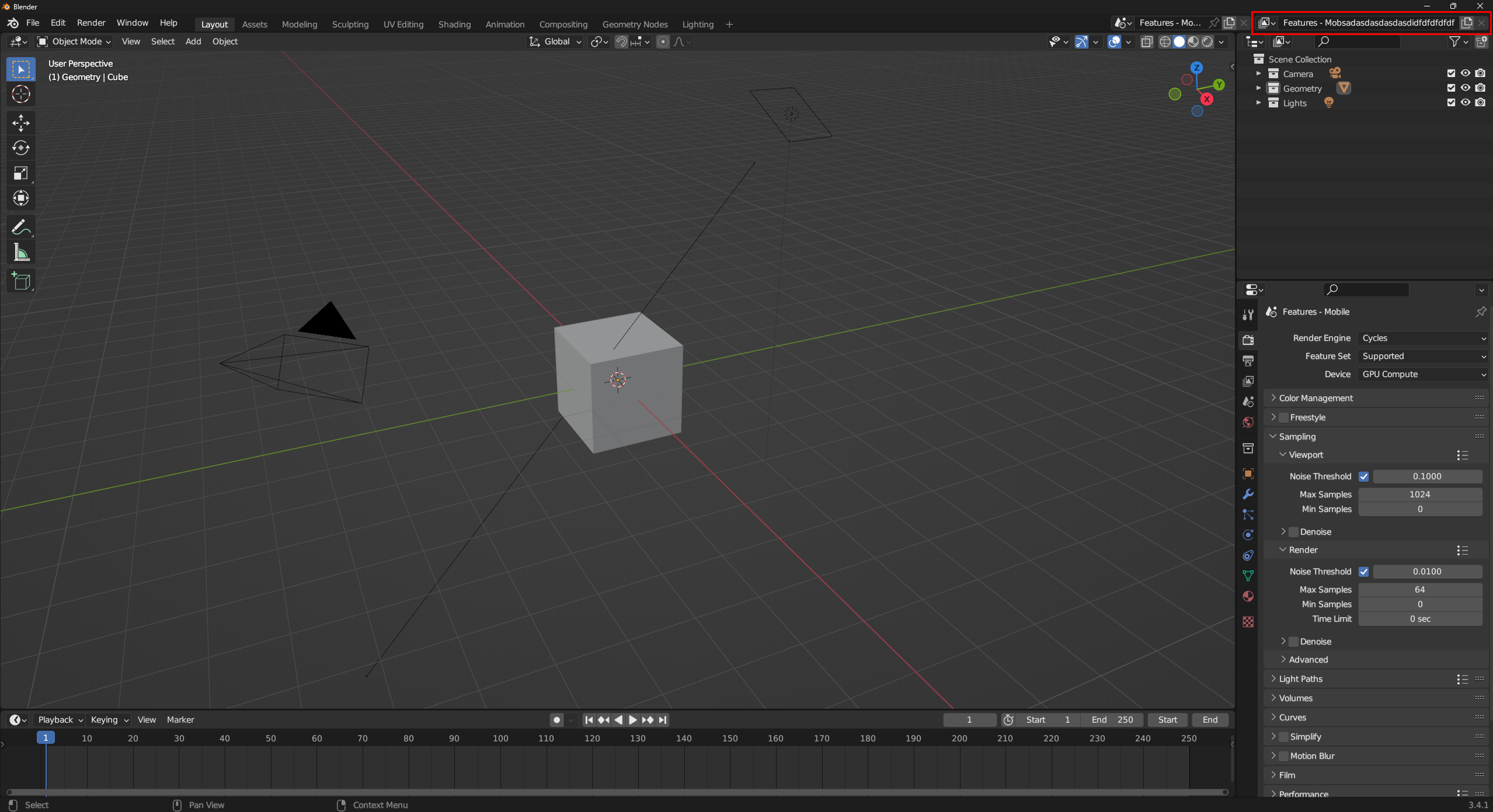Open the Add menu in viewport header
Image resolution: width=1493 pixels, height=812 pixels.
193,41
